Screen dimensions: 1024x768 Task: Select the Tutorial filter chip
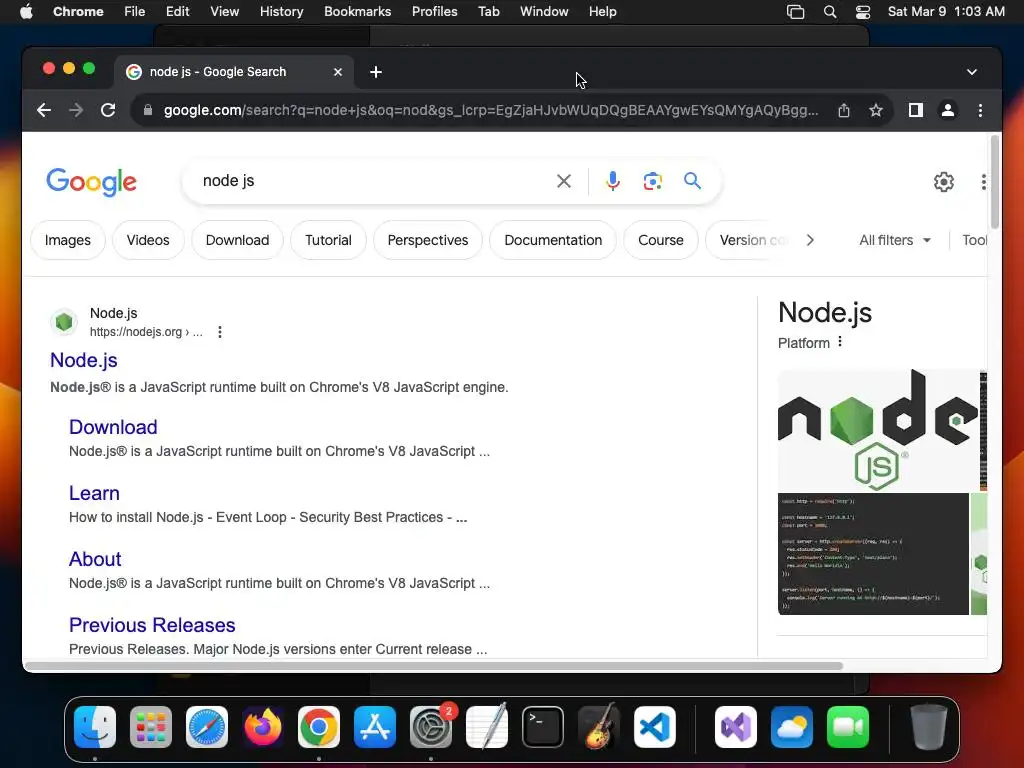(328, 240)
